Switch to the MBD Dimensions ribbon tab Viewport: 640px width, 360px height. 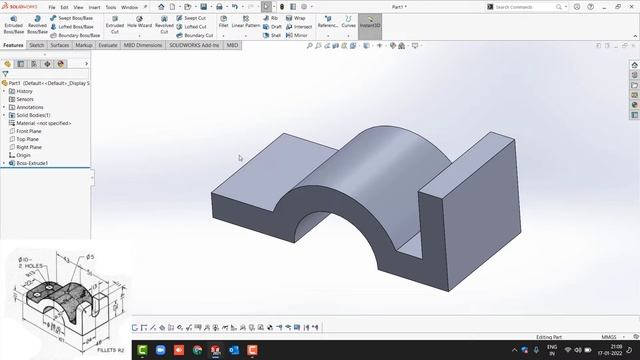tap(143, 45)
